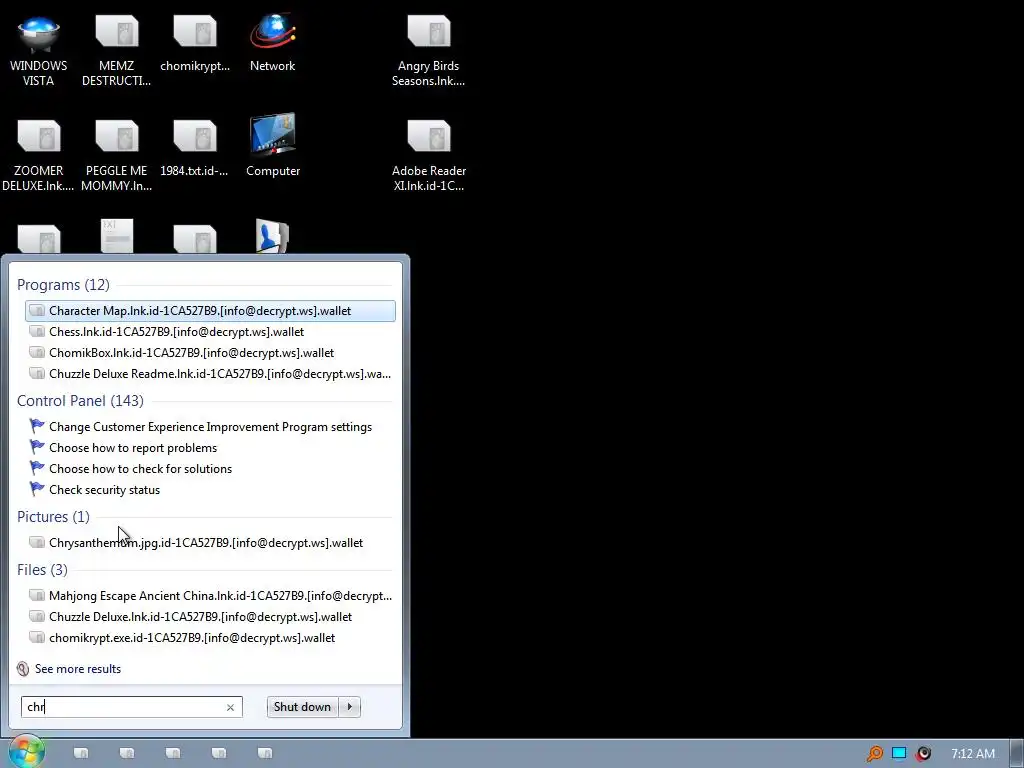
Task: Click the Show desktop strip at taskbar end
Action: (x=1017, y=754)
